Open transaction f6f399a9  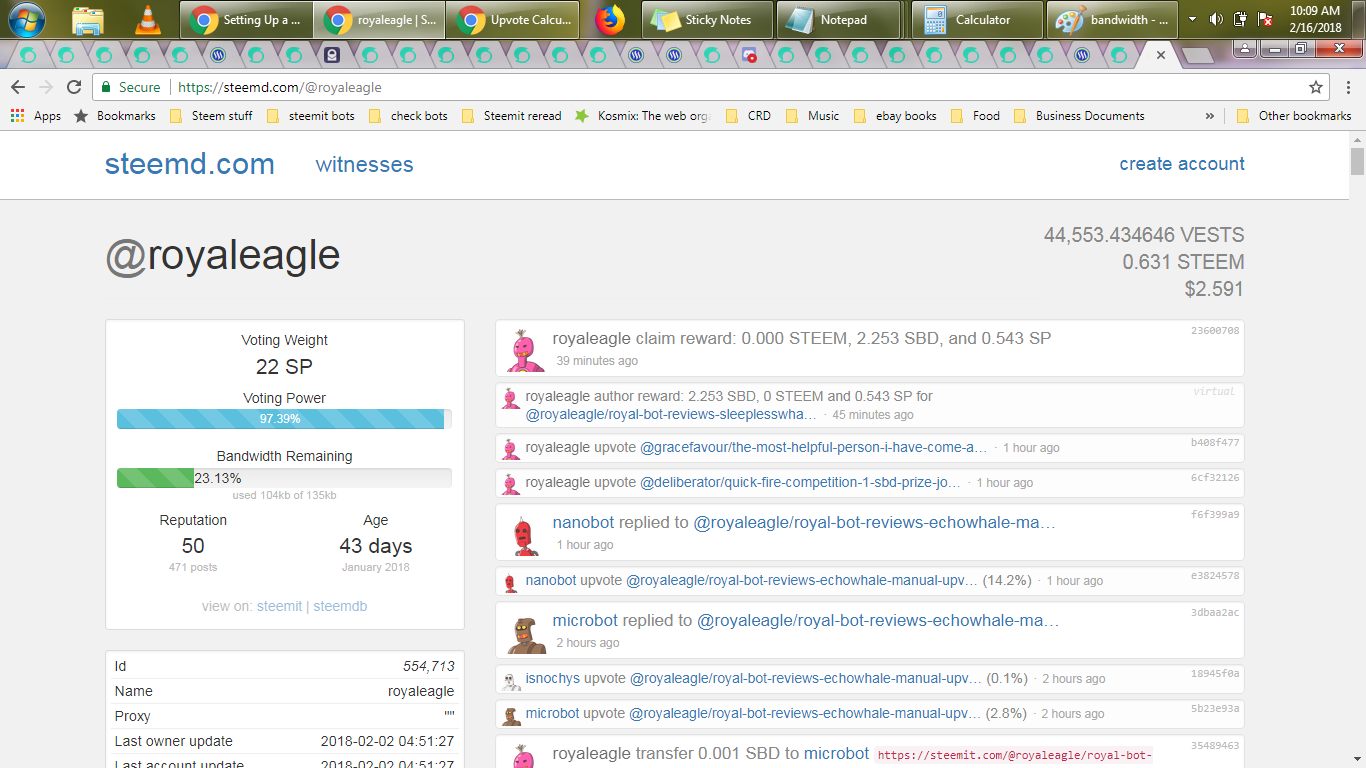(1215, 514)
